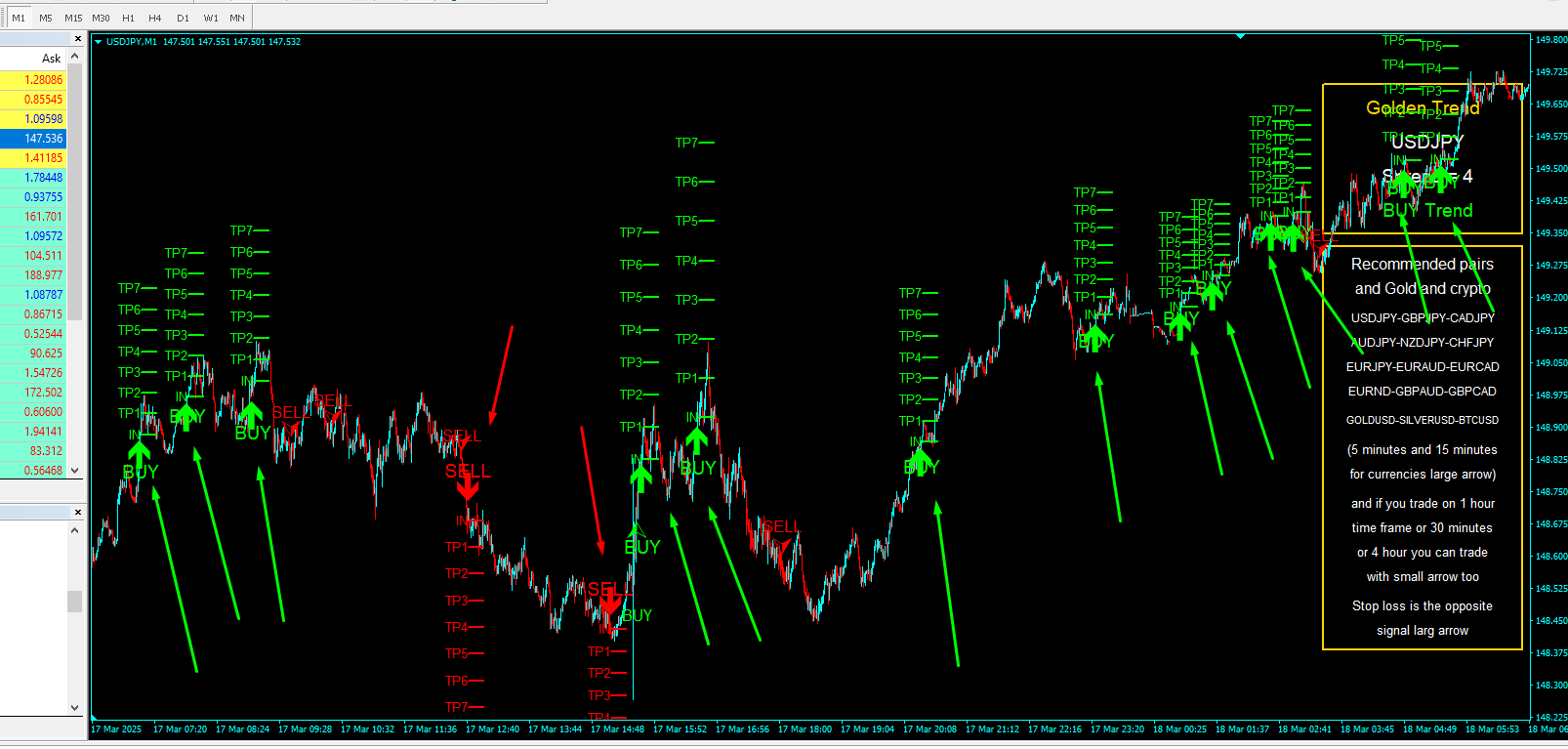This screenshot has width=1568, height=749.
Task: Select the Ask row 0.56468
Action: (x=33, y=471)
